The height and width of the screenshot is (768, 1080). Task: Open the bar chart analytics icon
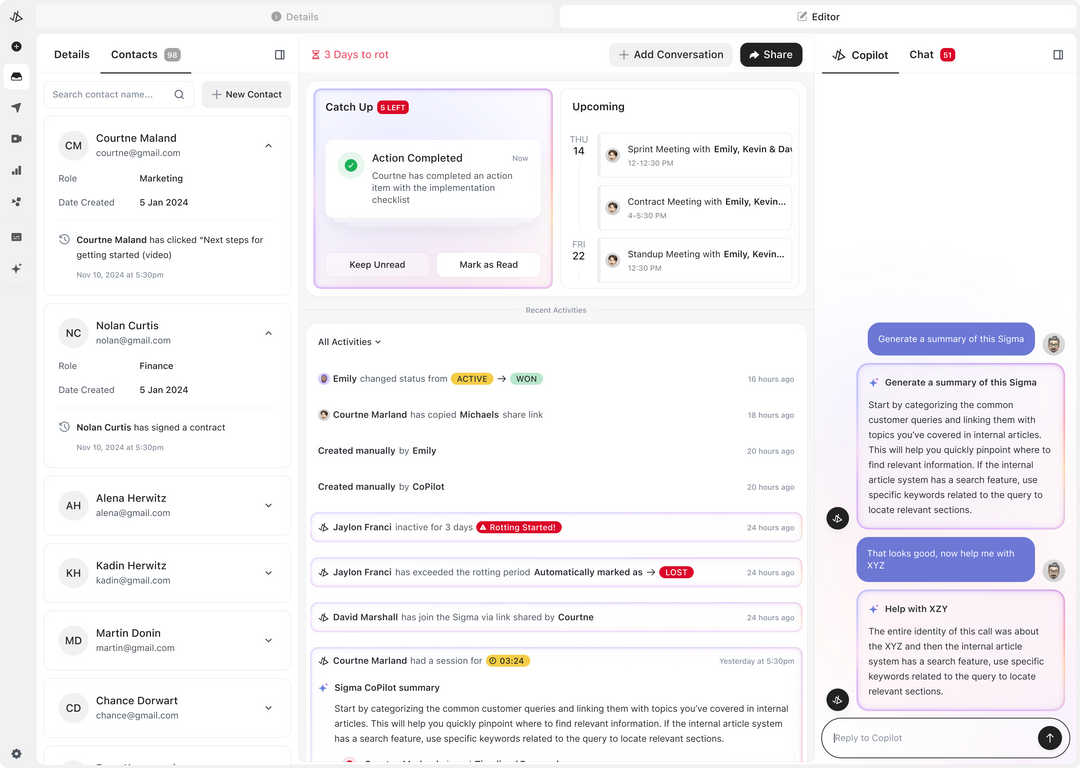(16, 170)
